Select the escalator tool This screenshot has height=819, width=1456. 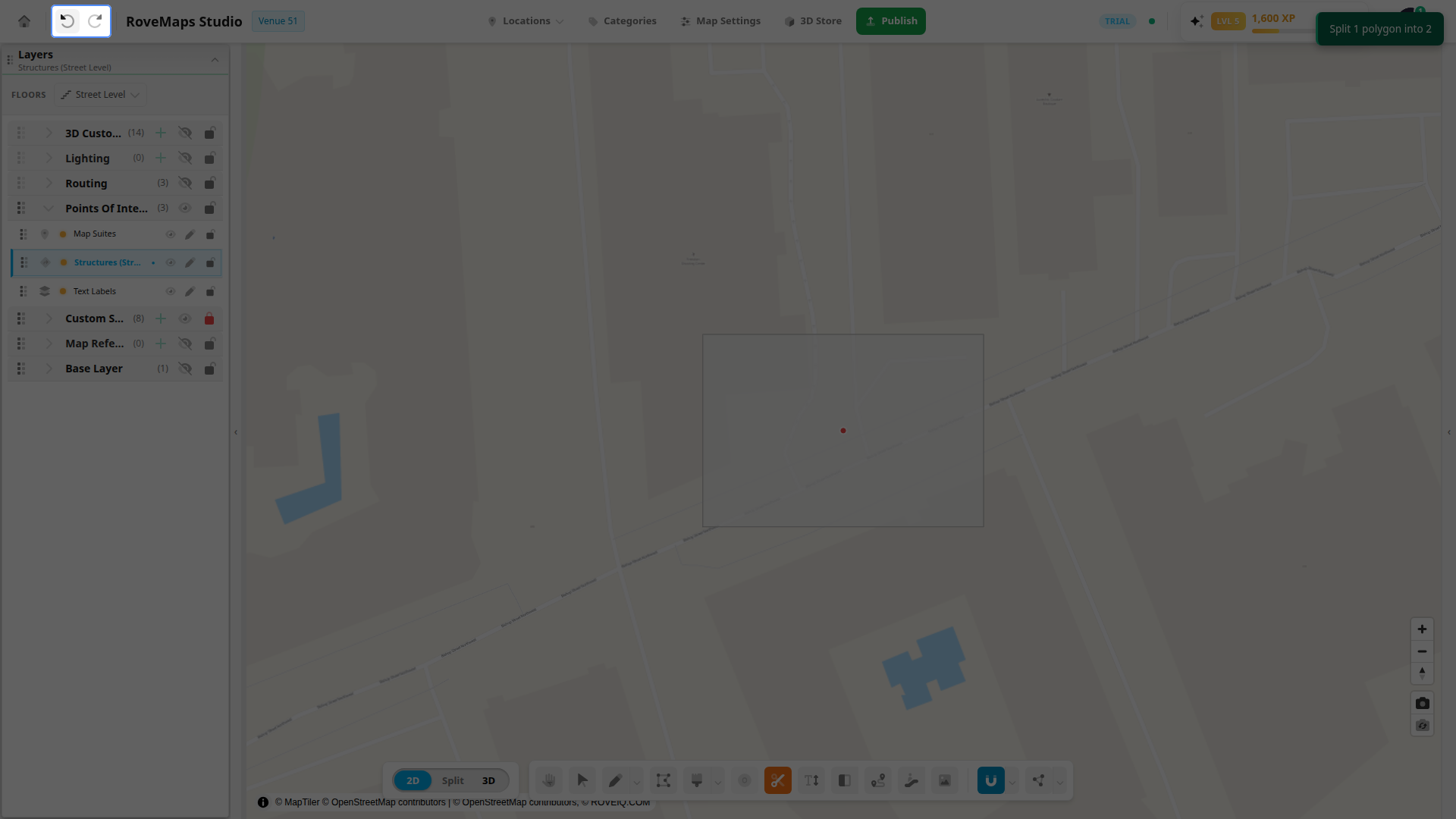(x=912, y=780)
